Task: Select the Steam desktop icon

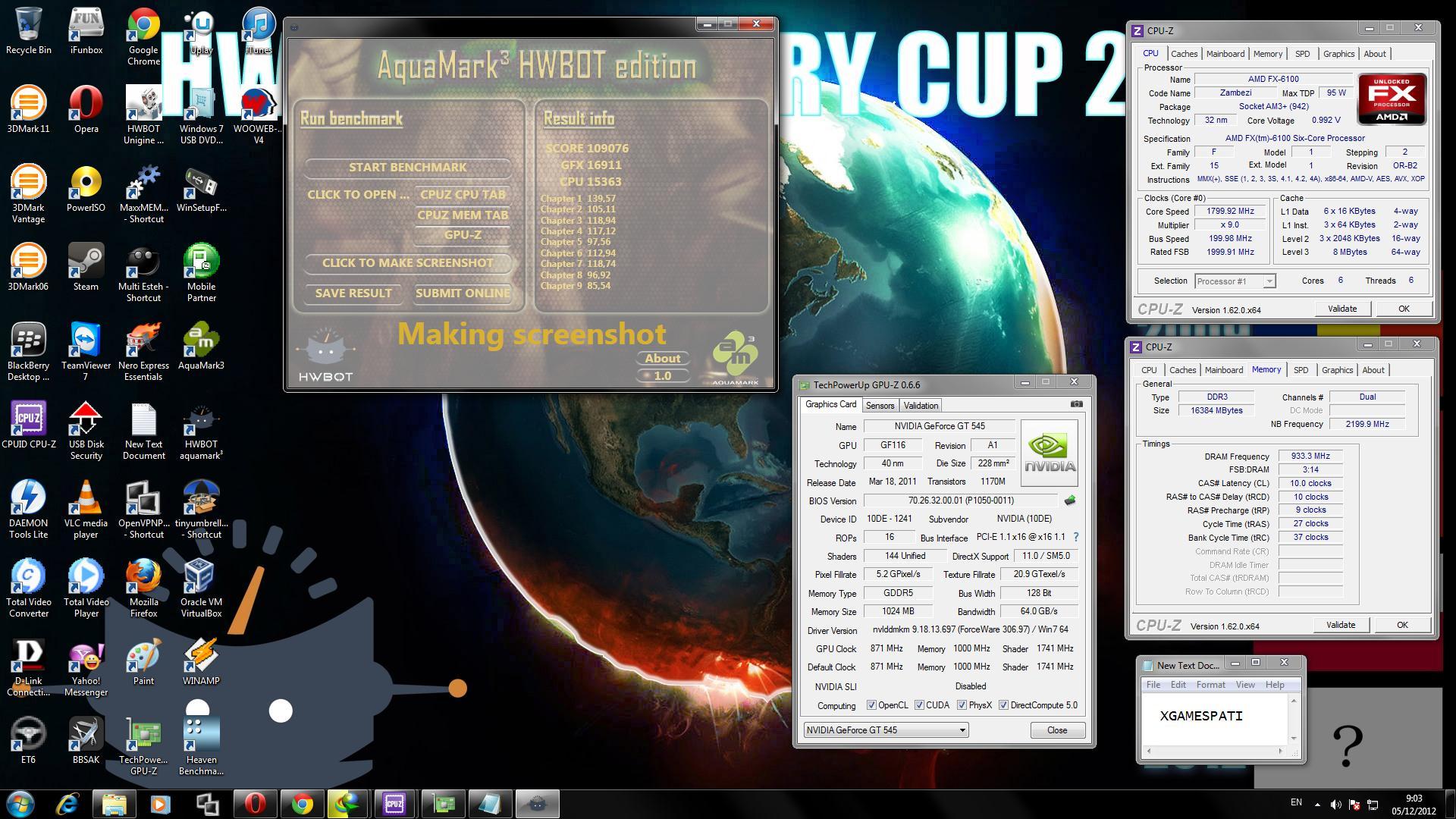Action: 86,268
